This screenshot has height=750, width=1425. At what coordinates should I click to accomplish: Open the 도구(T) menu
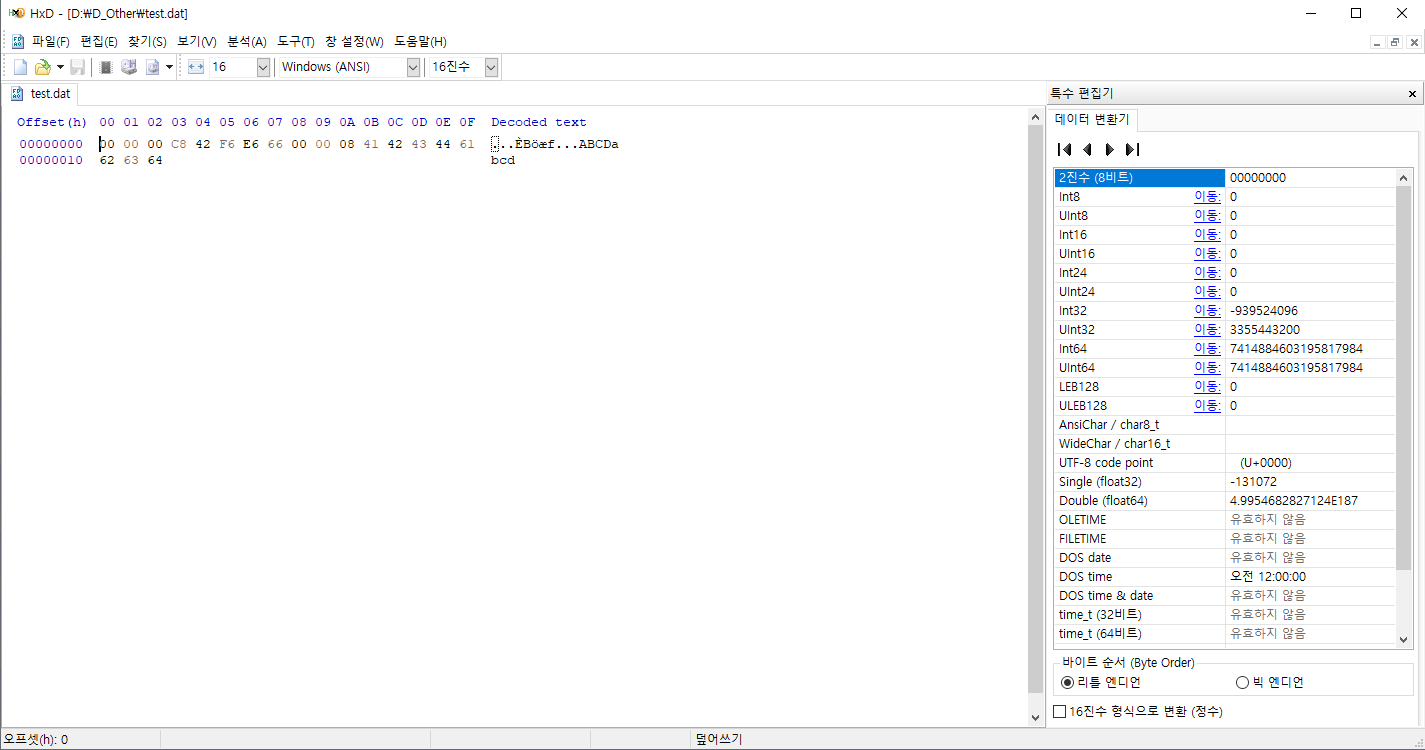296,42
